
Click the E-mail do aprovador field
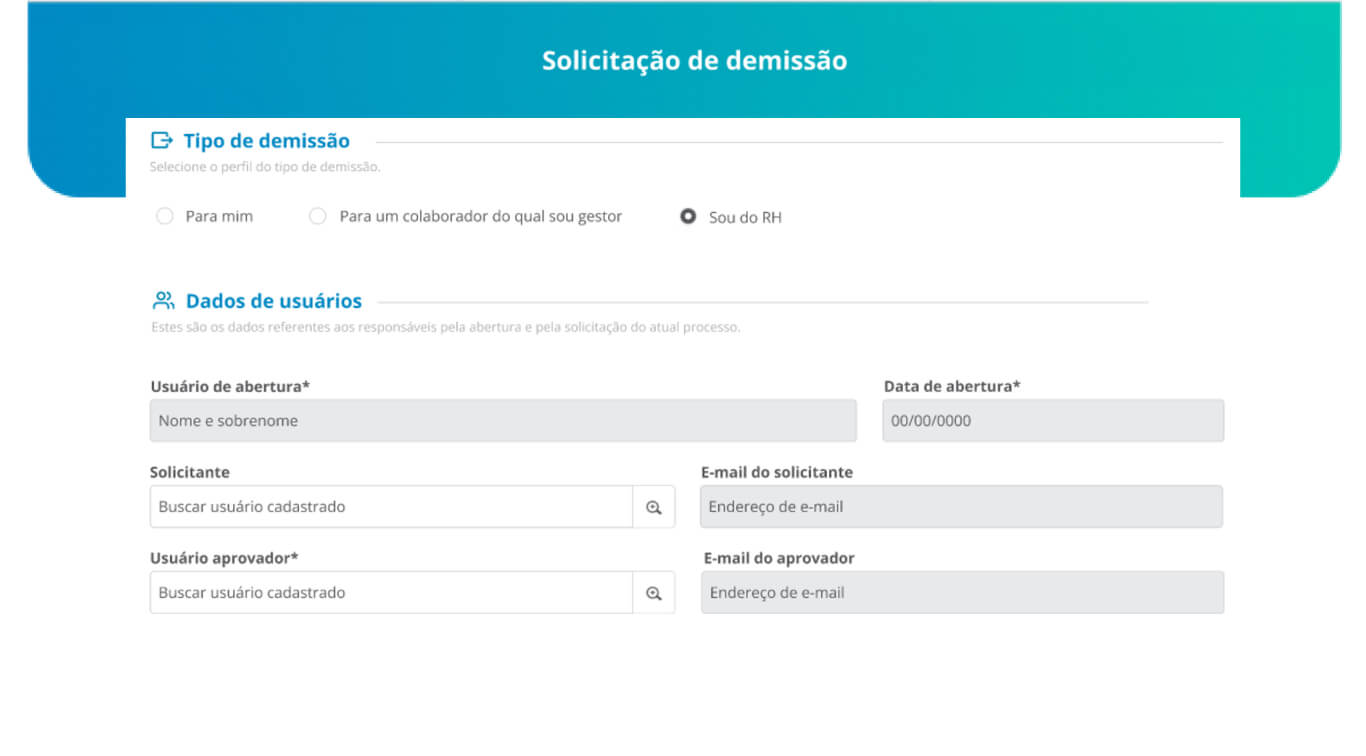[962, 593]
